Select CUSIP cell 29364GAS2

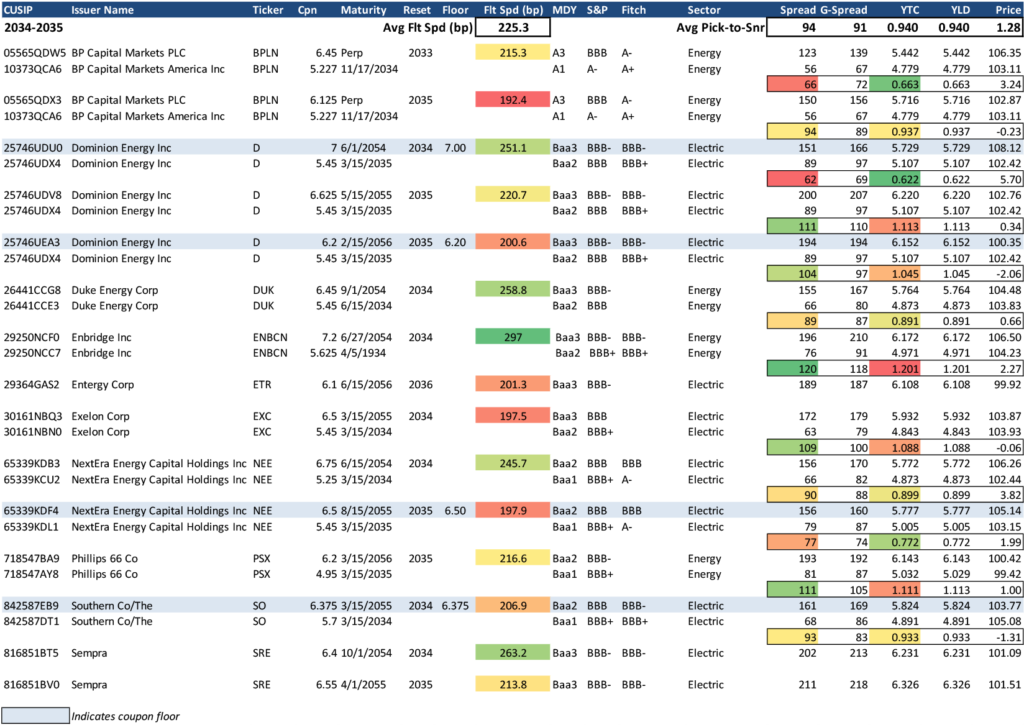tap(34, 384)
